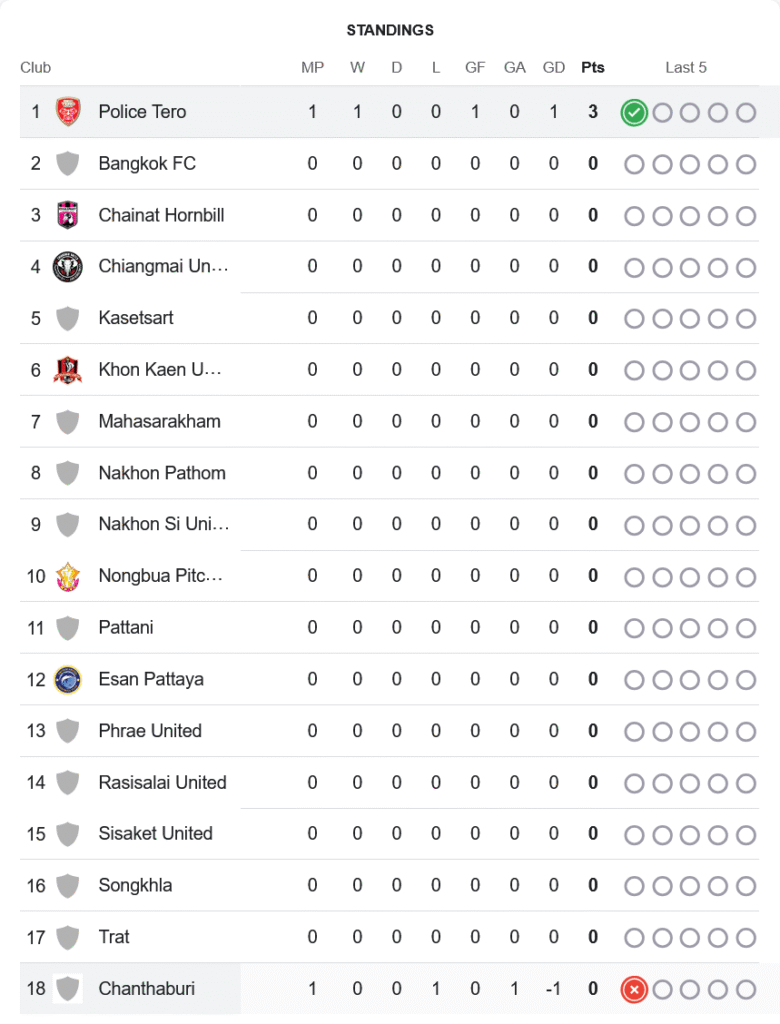Viewport: 780px width, 1024px height.
Task: Click the Chiangmai United elephant crest
Action: [x=67, y=266]
